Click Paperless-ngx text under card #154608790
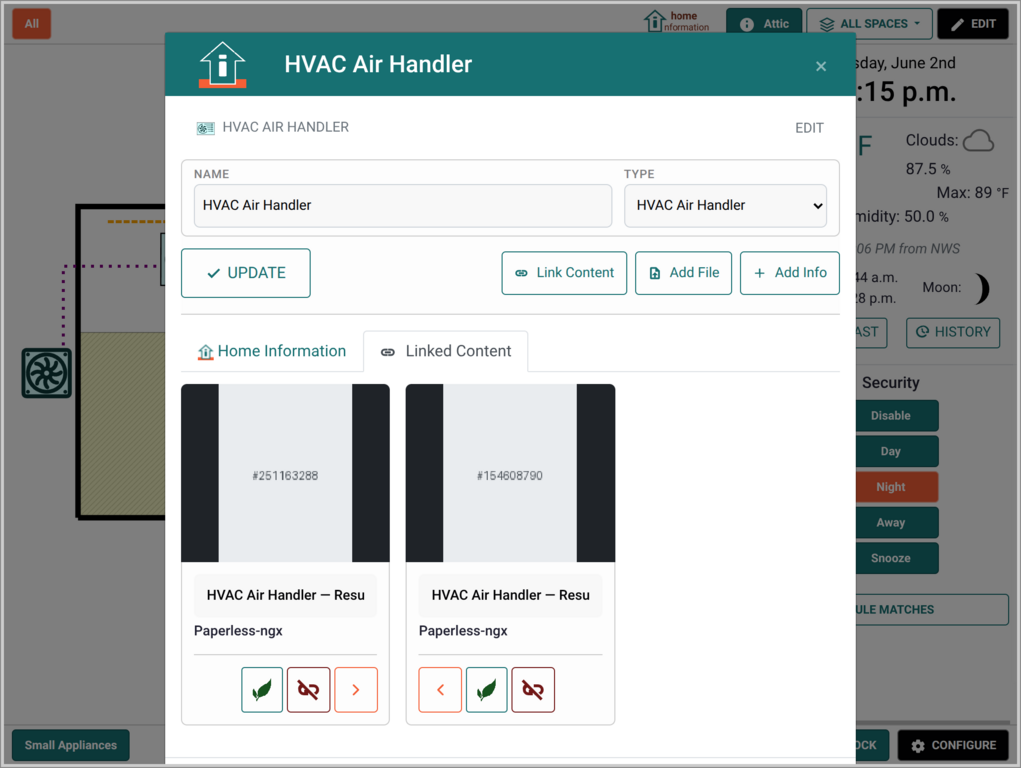1021x768 pixels. [x=463, y=631]
